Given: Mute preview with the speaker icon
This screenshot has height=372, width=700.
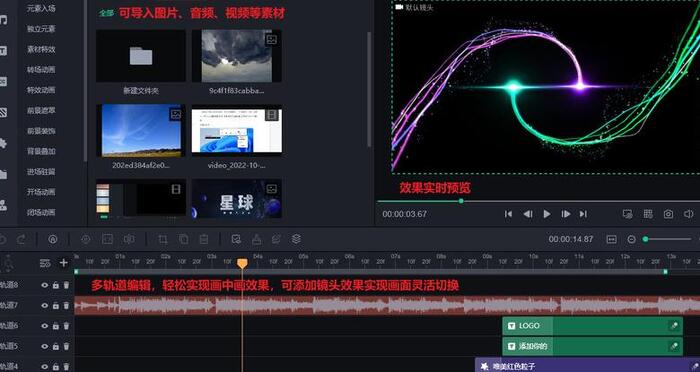Looking at the screenshot, I should (x=688, y=214).
